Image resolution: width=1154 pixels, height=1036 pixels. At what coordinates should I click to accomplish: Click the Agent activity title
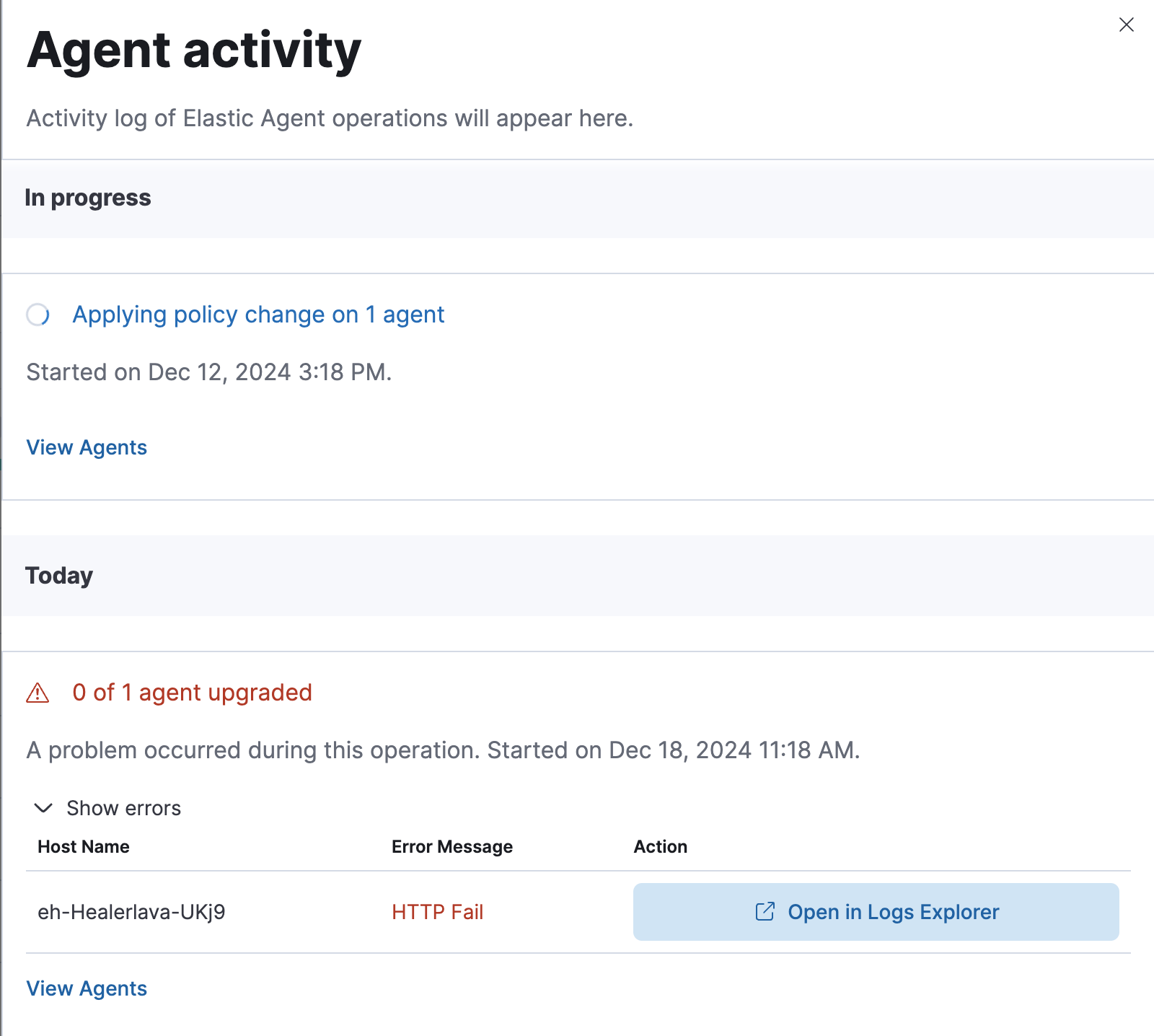tap(194, 51)
